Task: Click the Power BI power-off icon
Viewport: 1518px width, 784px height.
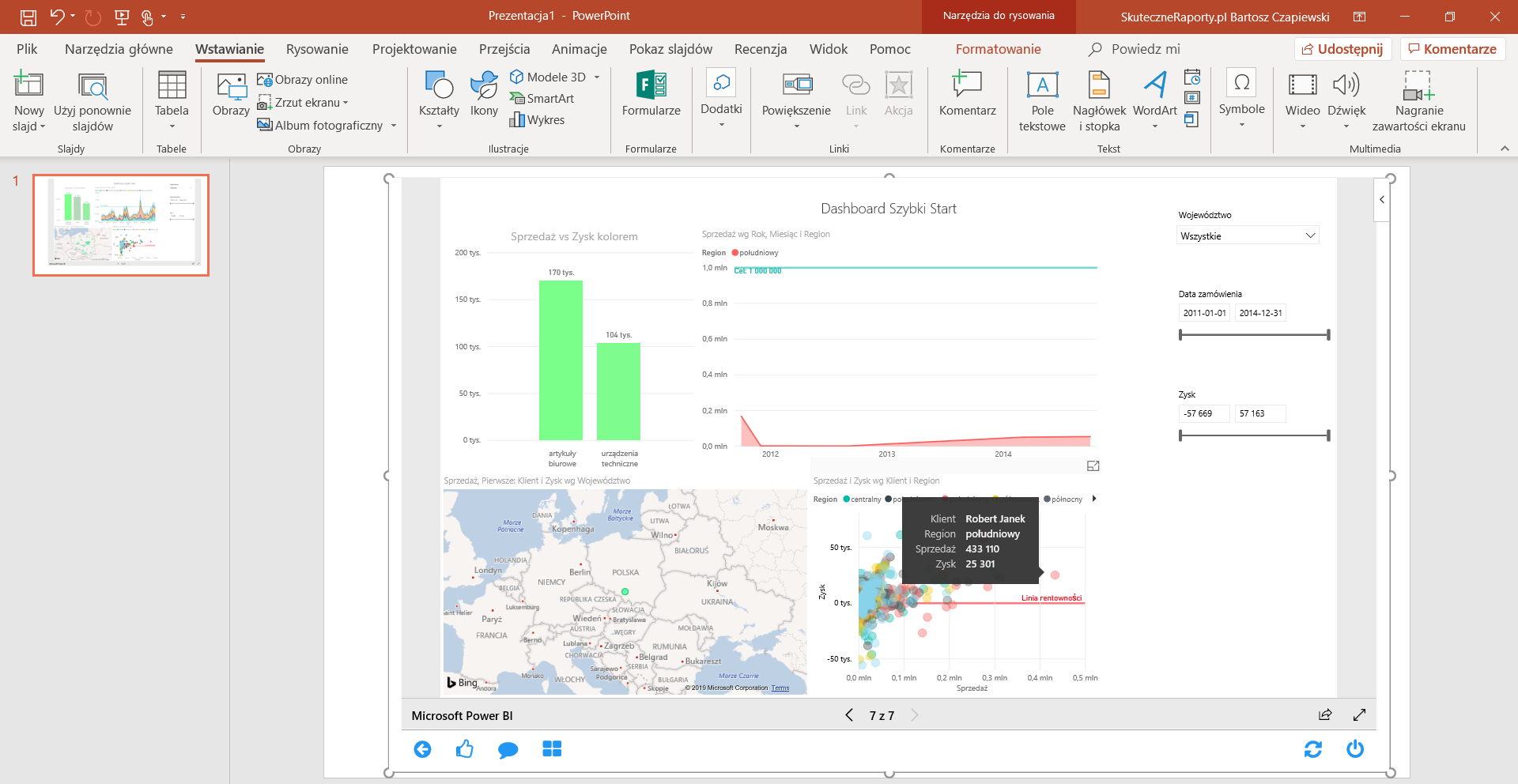Action: coord(1355,749)
